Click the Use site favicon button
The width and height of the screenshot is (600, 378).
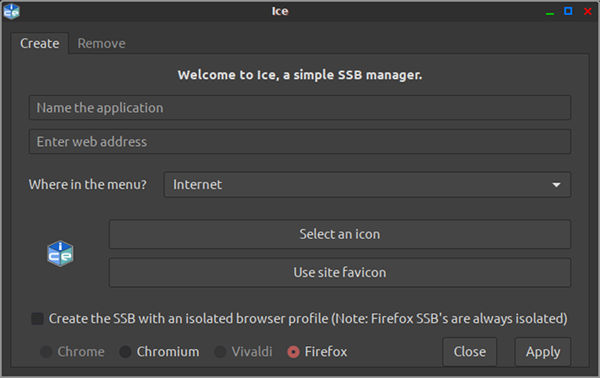(340, 272)
